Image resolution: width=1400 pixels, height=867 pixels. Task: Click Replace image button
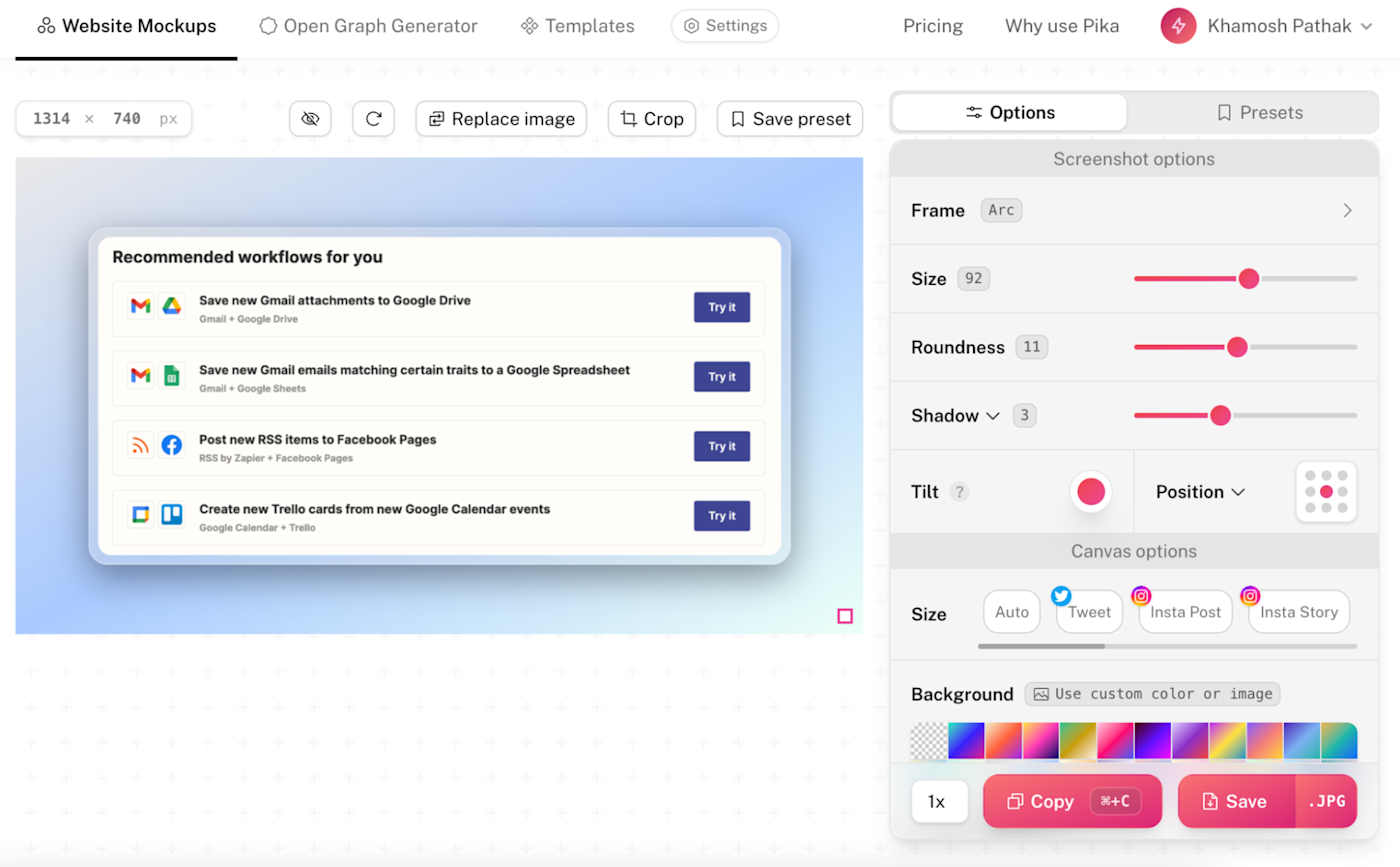[x=502, y=119]
